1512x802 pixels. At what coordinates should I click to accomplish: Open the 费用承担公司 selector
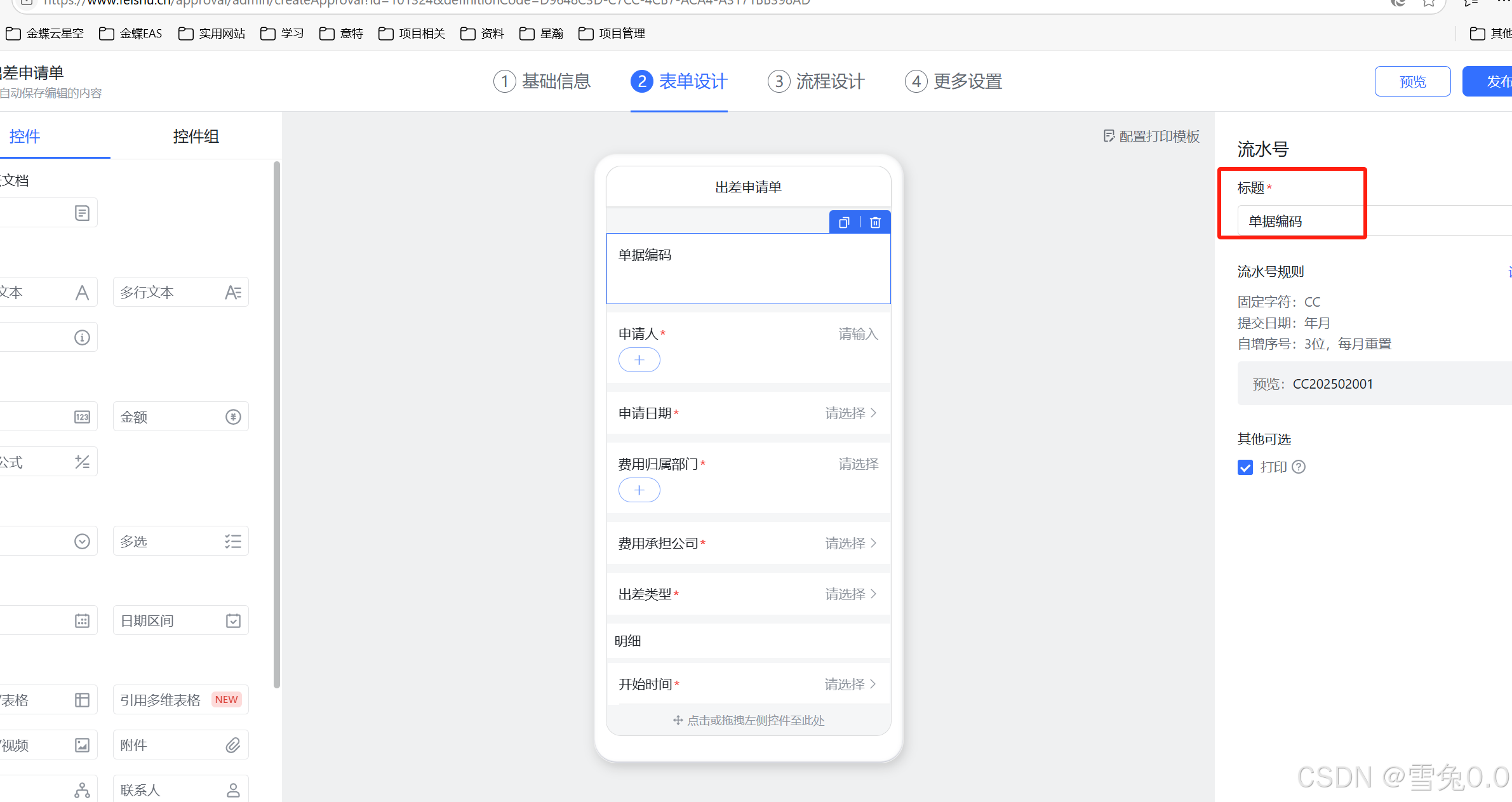pyautogui.click(x=748, y=543)
